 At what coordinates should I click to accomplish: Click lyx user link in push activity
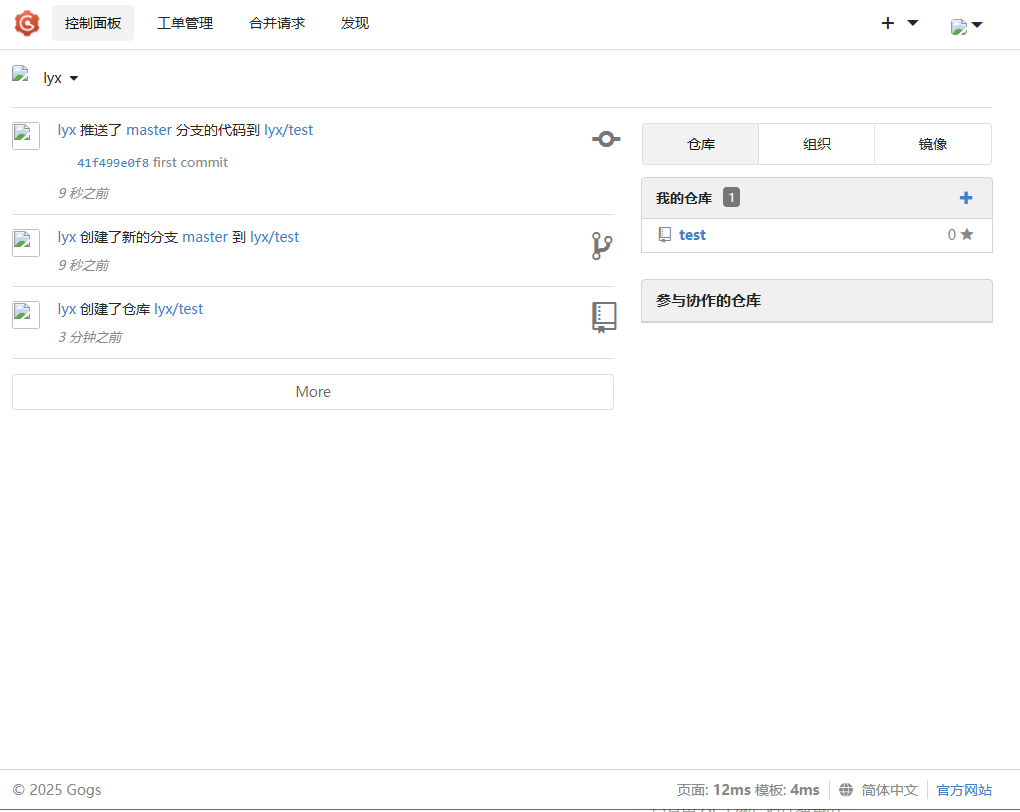click(x=66, y=130)
